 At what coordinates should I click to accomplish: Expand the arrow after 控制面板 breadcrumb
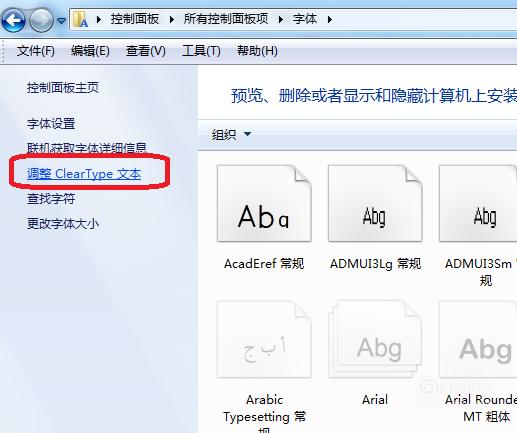172,20
